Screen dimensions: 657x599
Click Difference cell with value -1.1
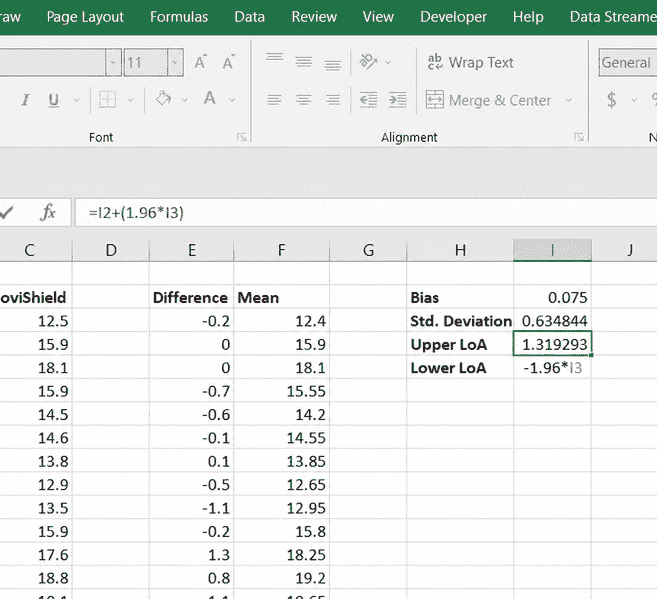click(191, 508)
